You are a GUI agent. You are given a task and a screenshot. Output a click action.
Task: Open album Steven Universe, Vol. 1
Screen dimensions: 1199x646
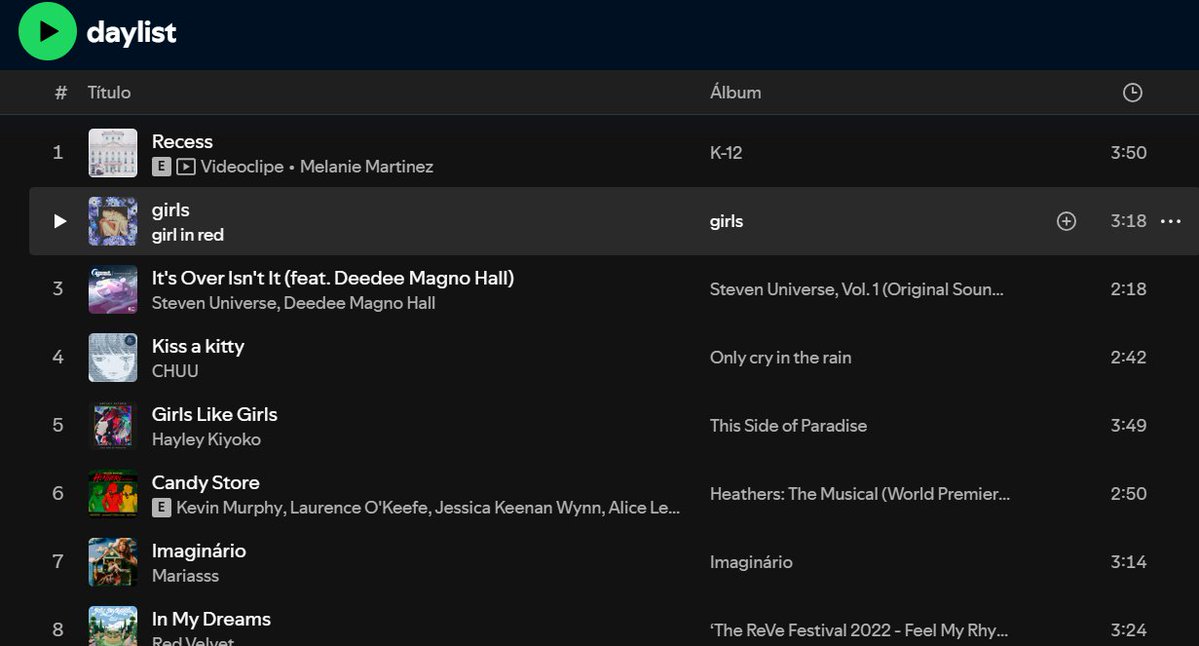856,289
